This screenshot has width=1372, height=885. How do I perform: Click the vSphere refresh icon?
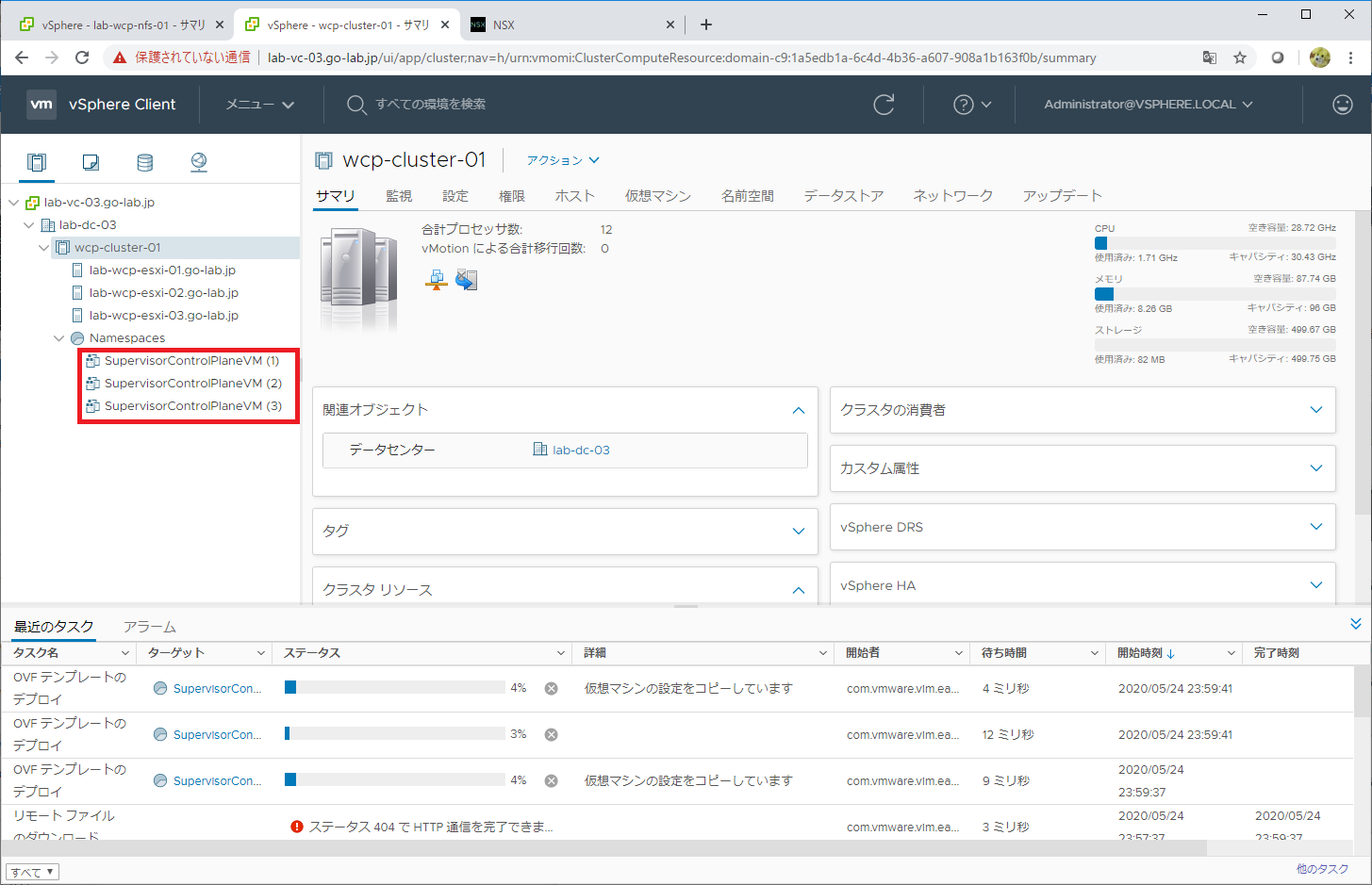884,105
